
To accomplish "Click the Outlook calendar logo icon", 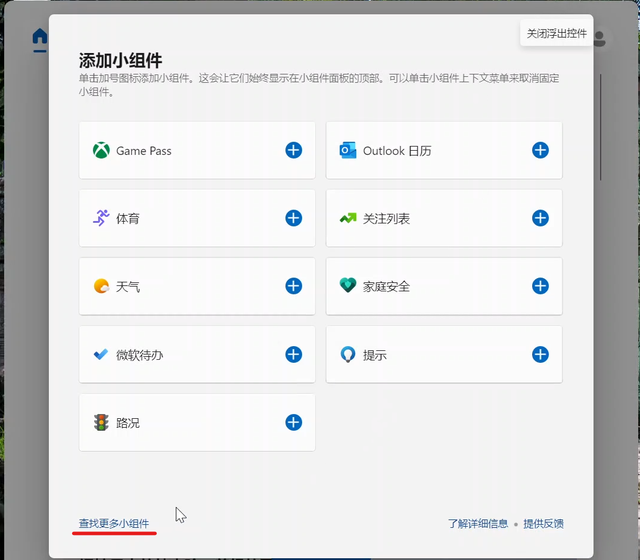I will coord(348,150).
